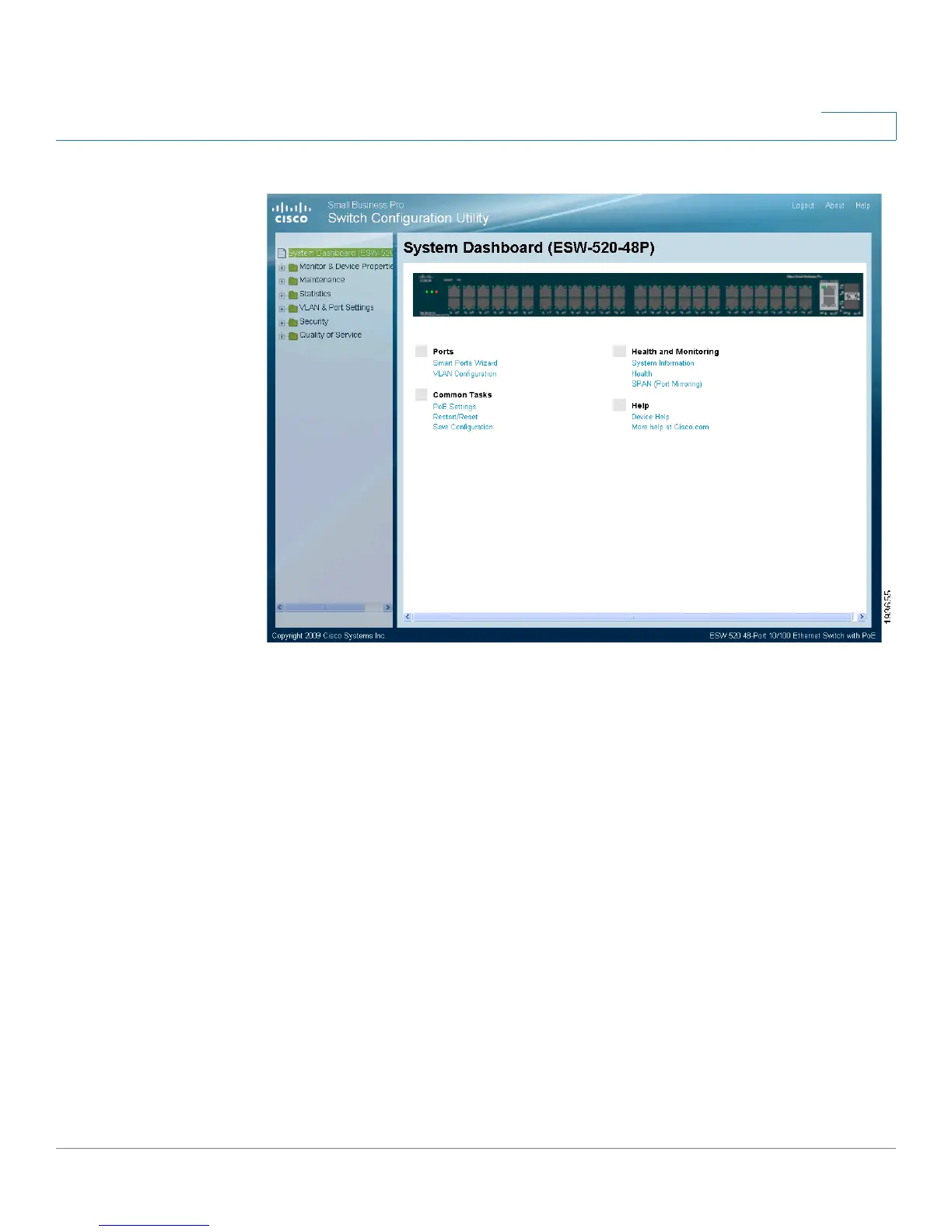
Task: Click the Statistics folder icon
Action: coord(293,295)
